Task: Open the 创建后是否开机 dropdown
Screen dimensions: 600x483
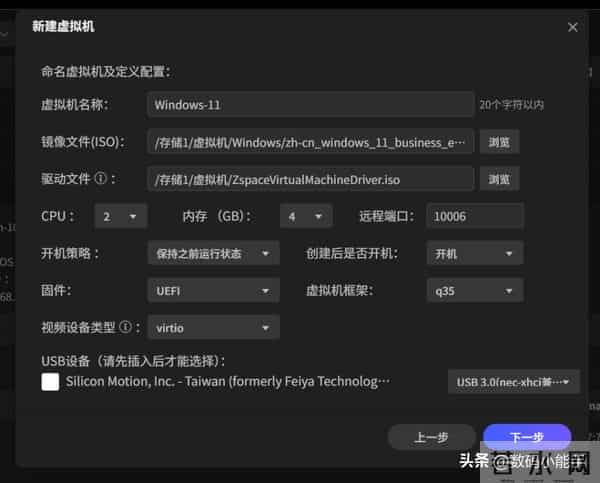Action: pos(475,253)
